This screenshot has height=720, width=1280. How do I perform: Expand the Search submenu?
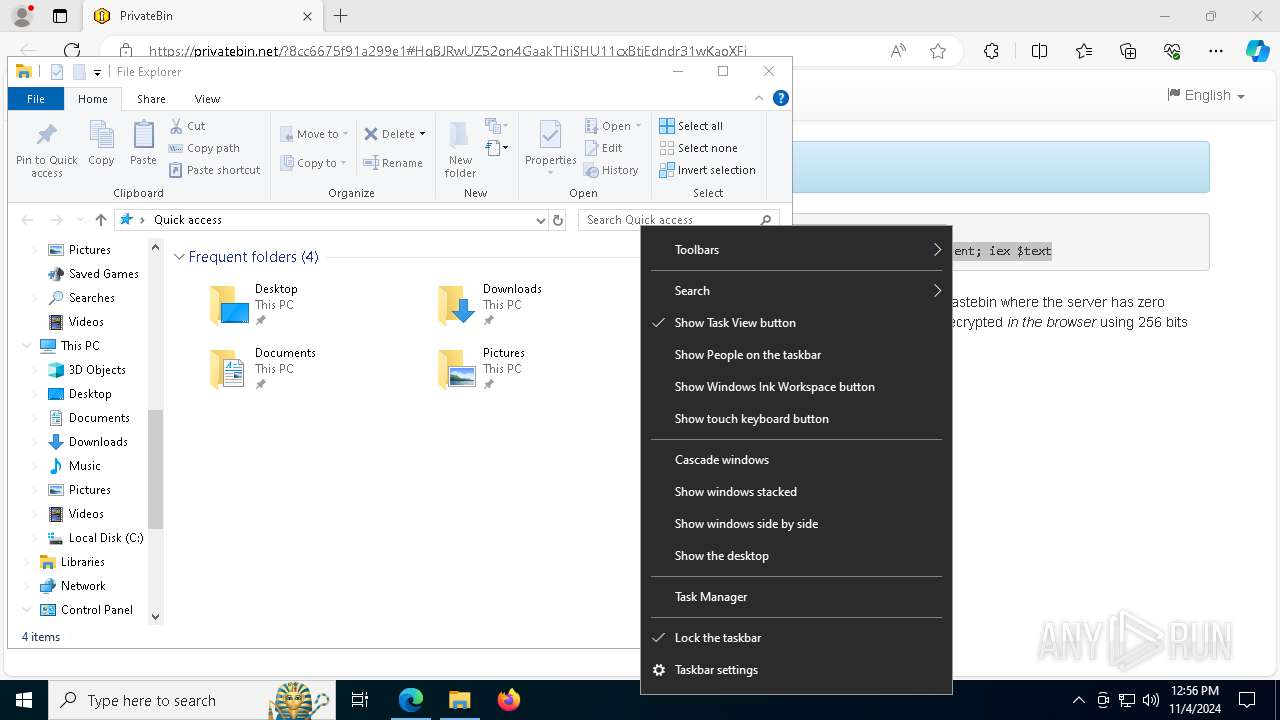(796, 291)
